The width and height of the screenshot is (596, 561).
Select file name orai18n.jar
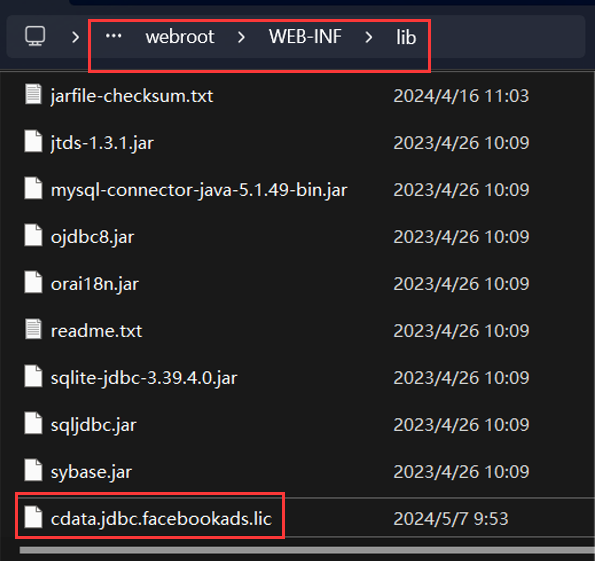95,284
